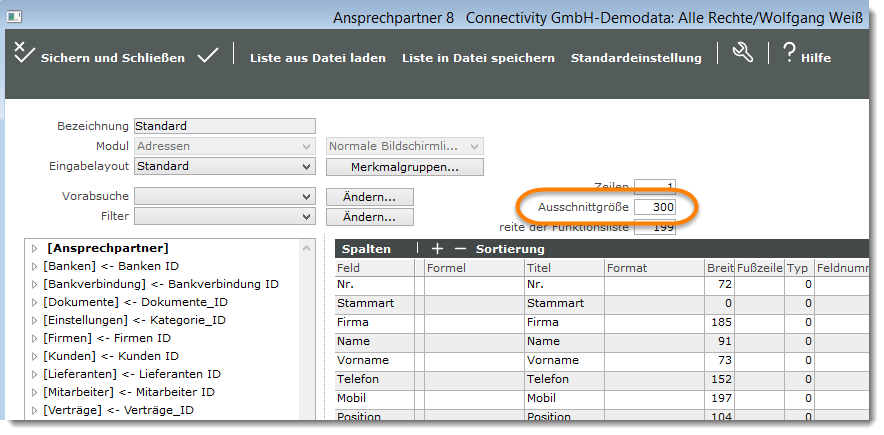Screen dimensions: 884x435
Task: Click the standalone save checkmark icon
Action: tap(207, 56)
